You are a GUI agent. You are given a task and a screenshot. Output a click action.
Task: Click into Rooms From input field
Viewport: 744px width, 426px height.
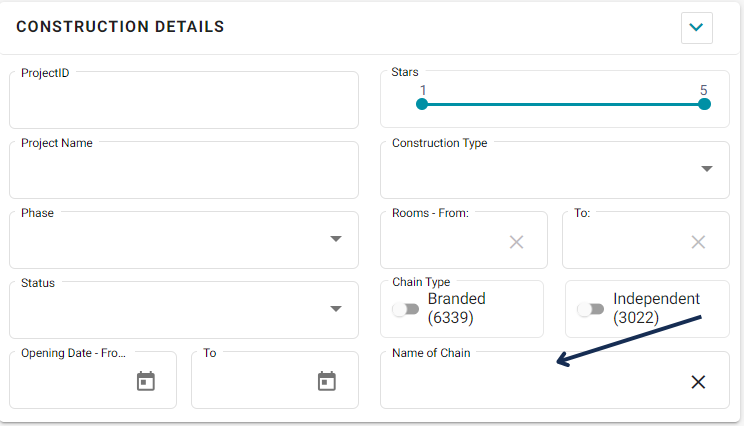pos(445,242)
